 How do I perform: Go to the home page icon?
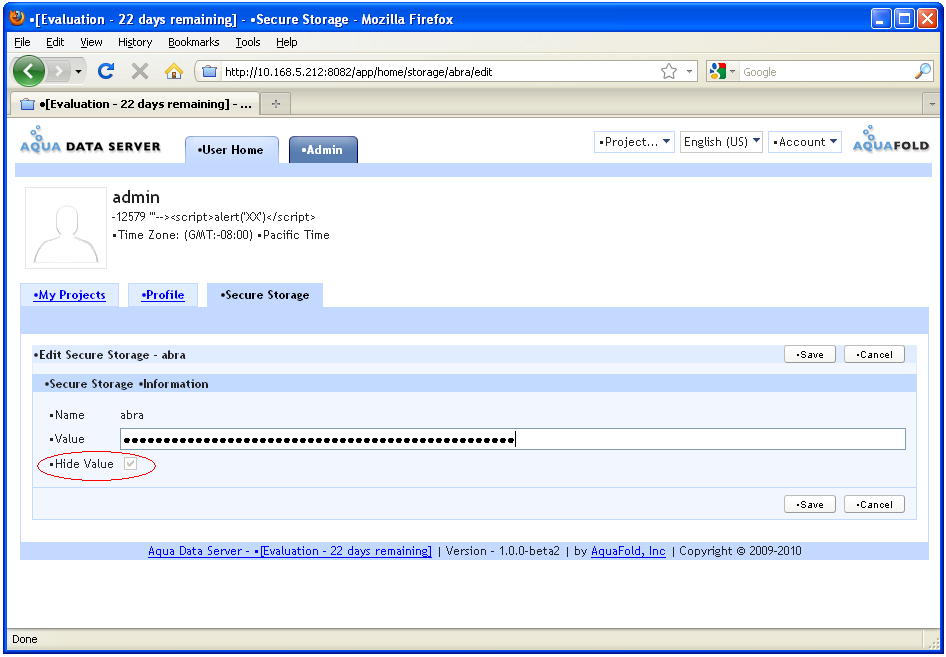(174, 71)
